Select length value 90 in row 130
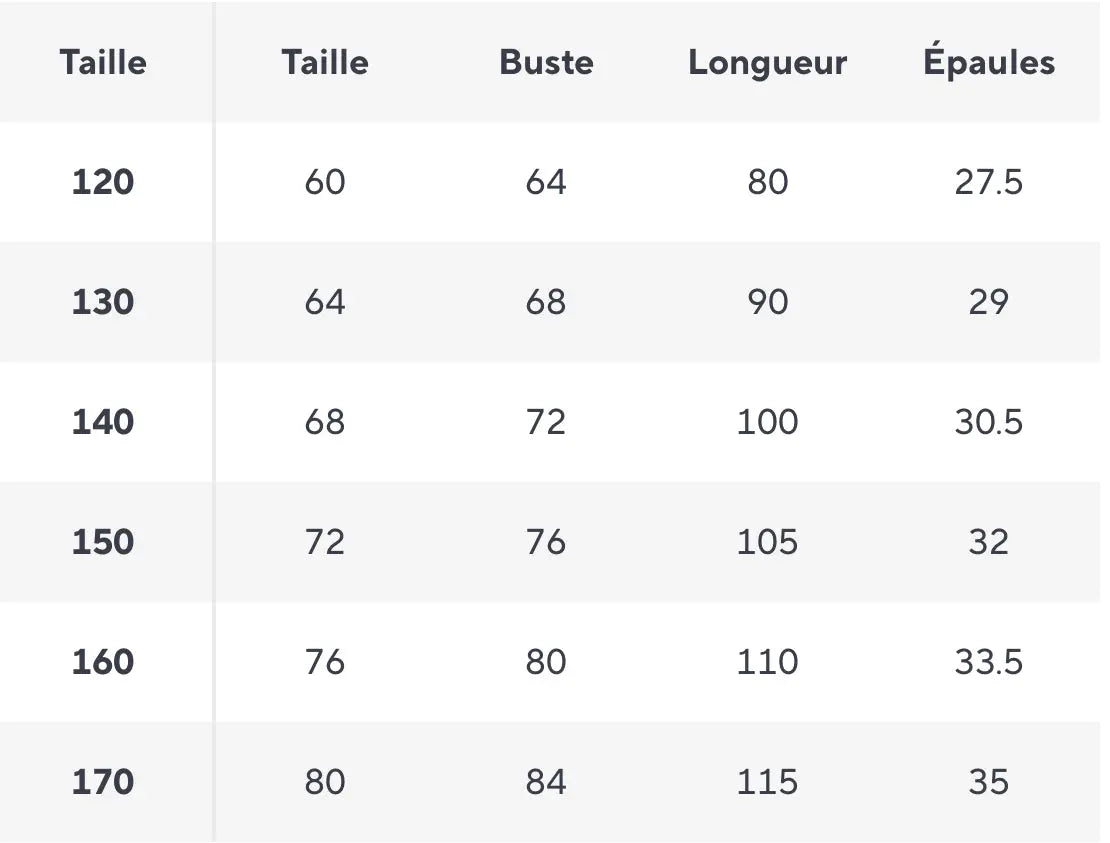This screenshot has height=843, width=1110. (767, 302)
